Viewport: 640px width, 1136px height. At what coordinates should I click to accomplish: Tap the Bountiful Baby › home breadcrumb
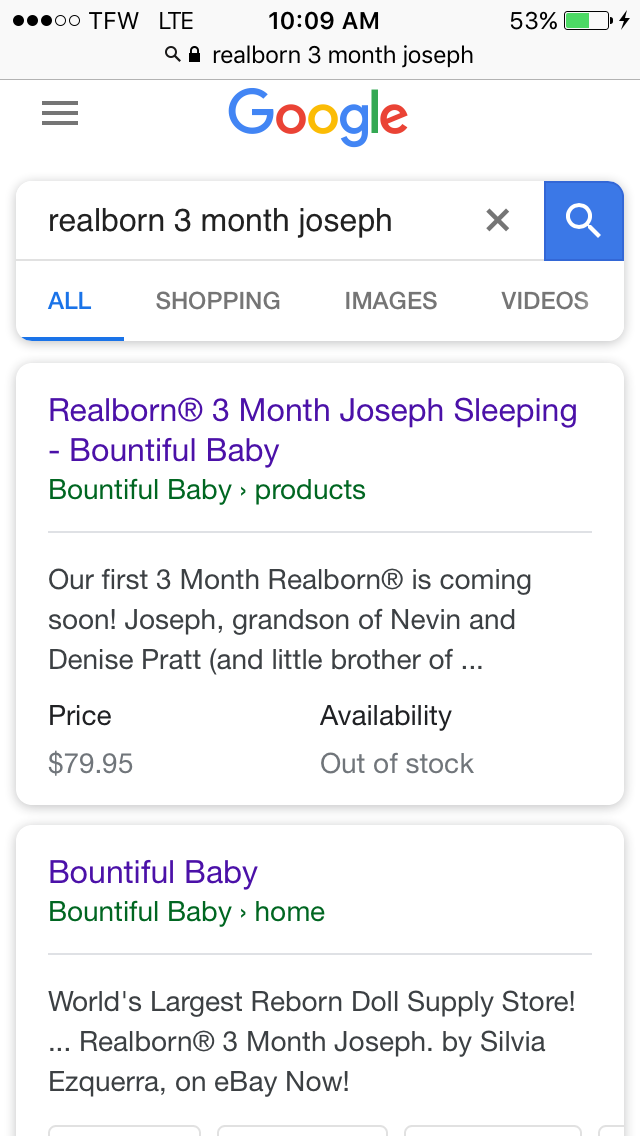187,912
